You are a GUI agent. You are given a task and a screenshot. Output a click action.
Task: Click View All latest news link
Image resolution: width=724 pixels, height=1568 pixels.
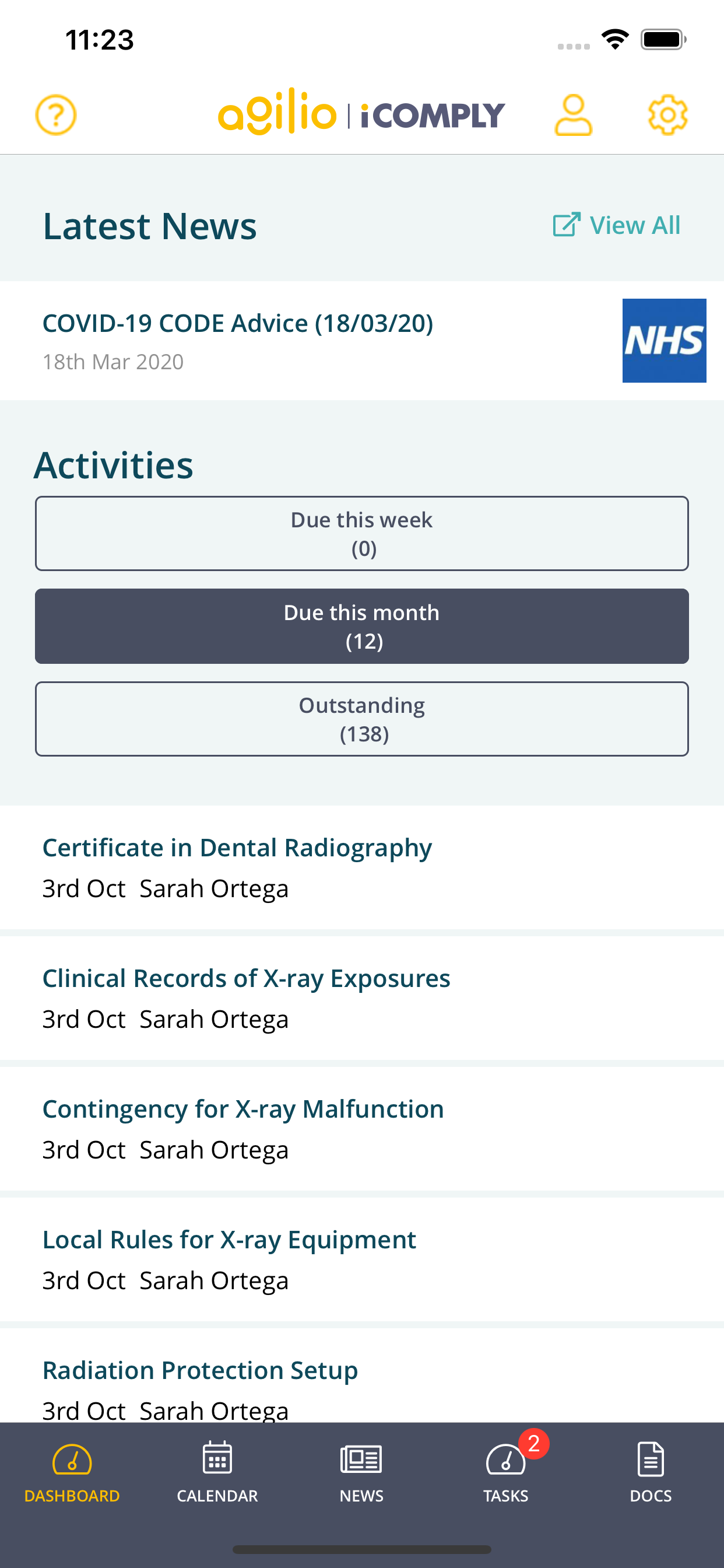616,225
